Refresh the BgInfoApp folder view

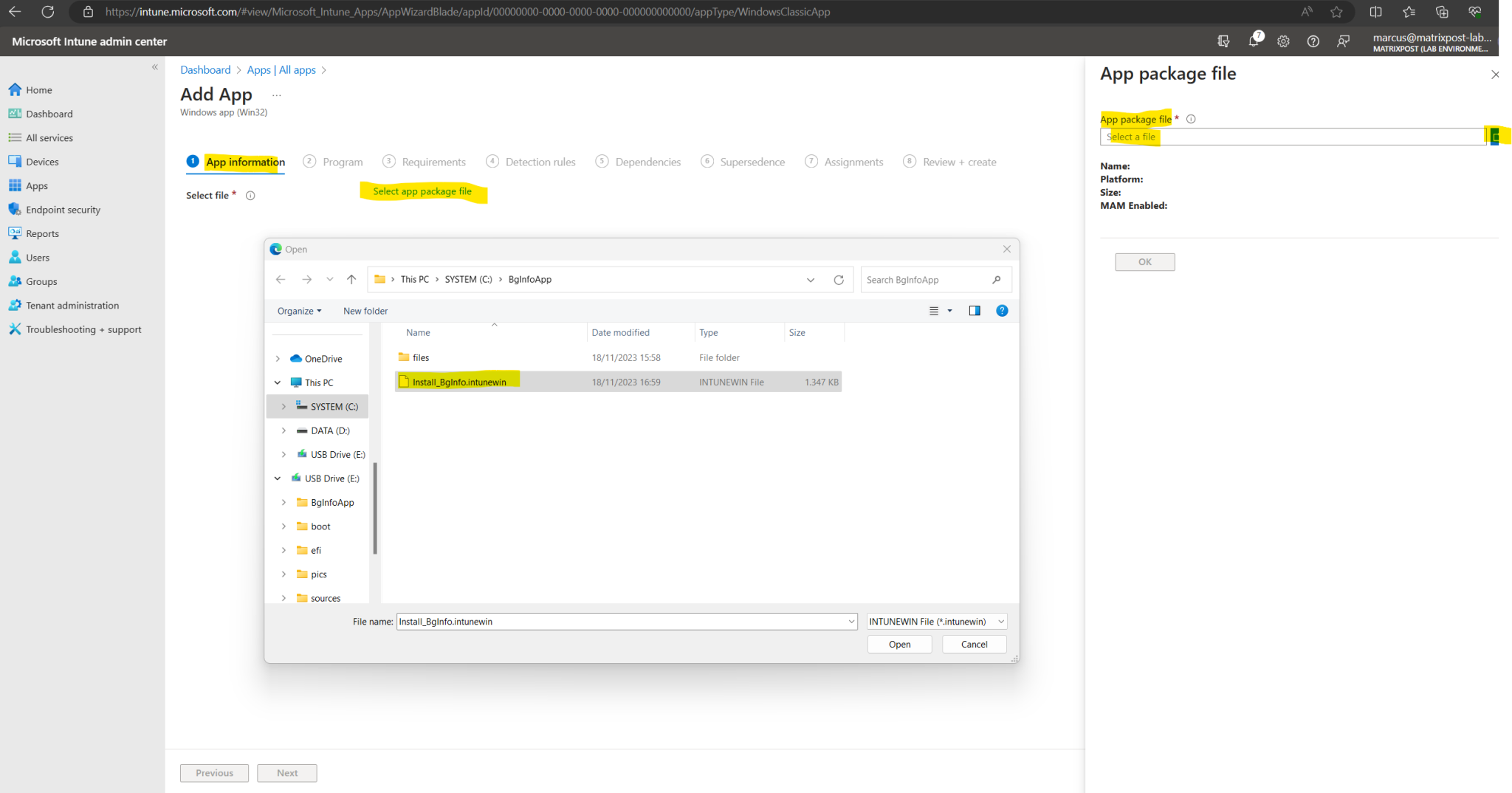pos(839,279)
